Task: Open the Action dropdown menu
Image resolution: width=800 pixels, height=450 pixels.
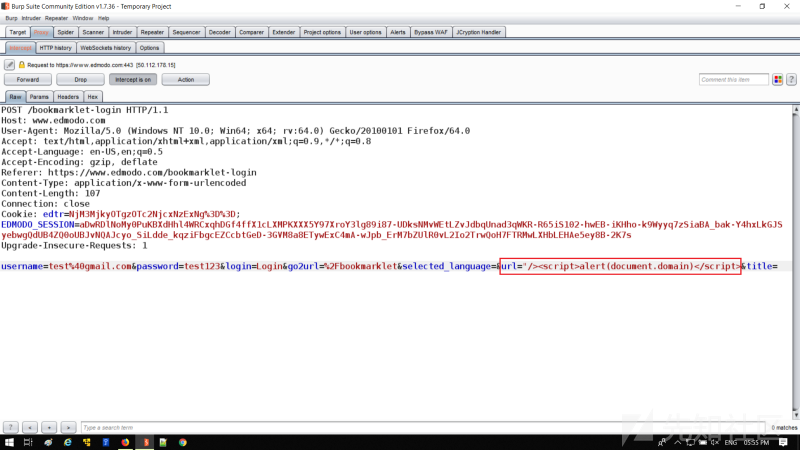Action: click(186, 80)
